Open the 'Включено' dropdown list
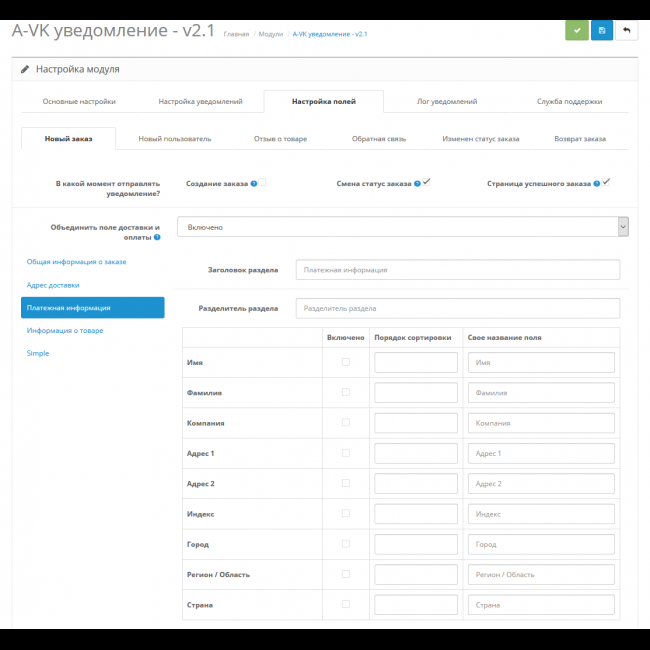 point(402,227)
